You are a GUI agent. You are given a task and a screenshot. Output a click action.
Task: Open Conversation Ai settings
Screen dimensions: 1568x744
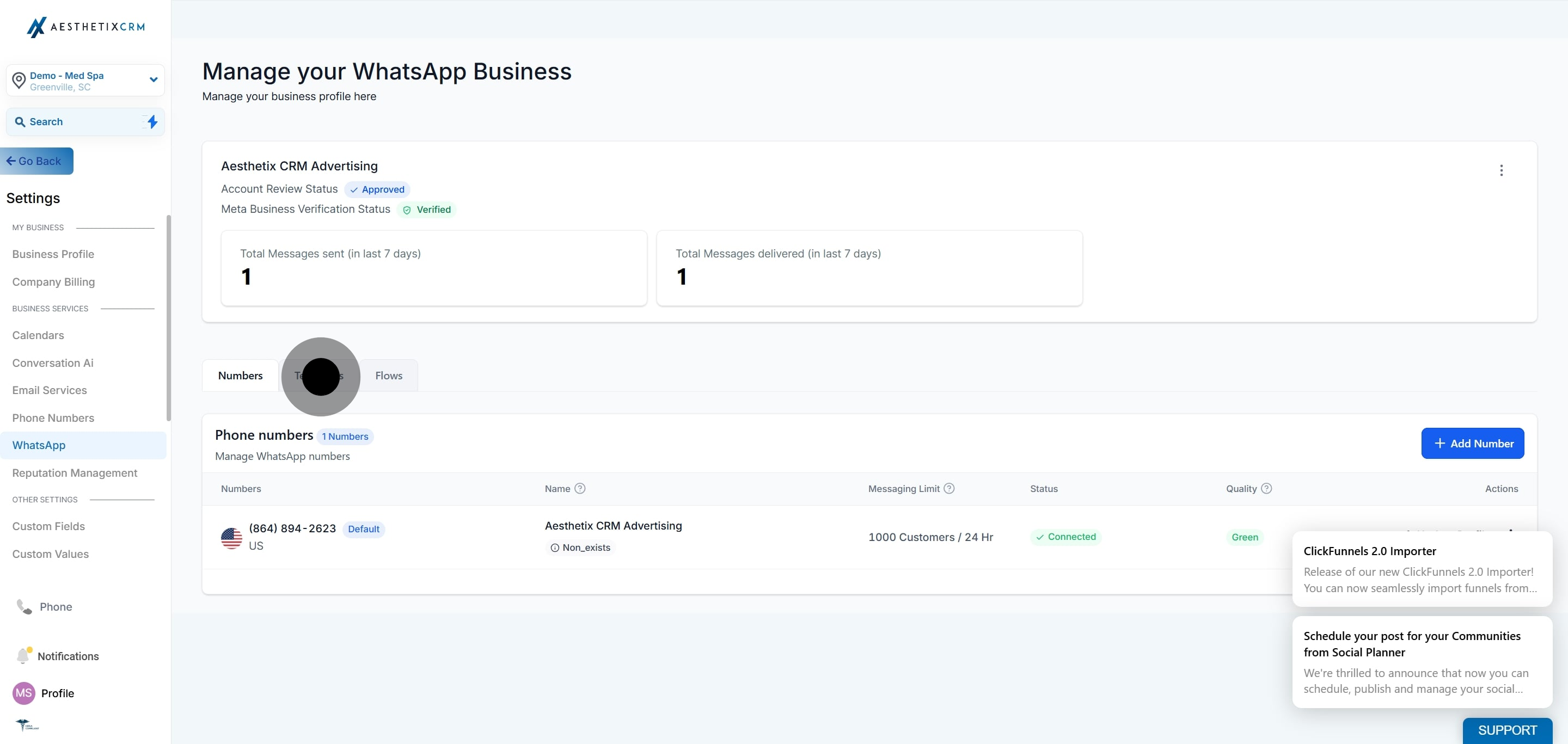[x=53, y=362]
